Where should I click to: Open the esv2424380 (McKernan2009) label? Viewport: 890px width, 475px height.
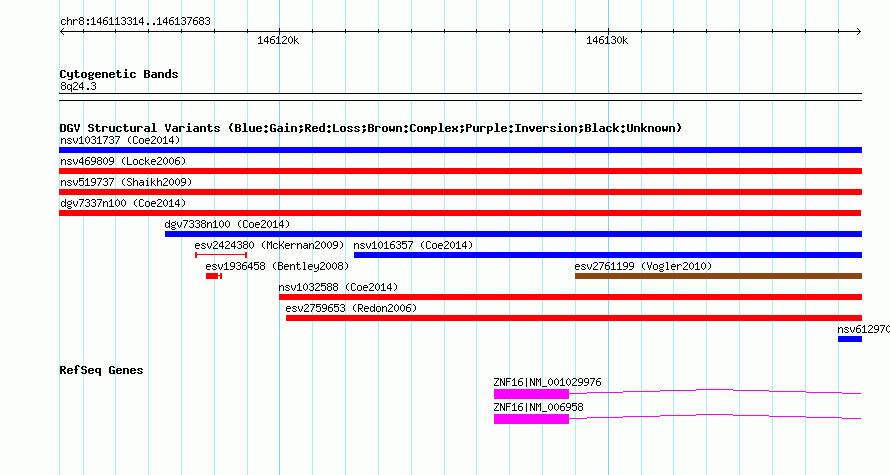[x=270, y=245]
